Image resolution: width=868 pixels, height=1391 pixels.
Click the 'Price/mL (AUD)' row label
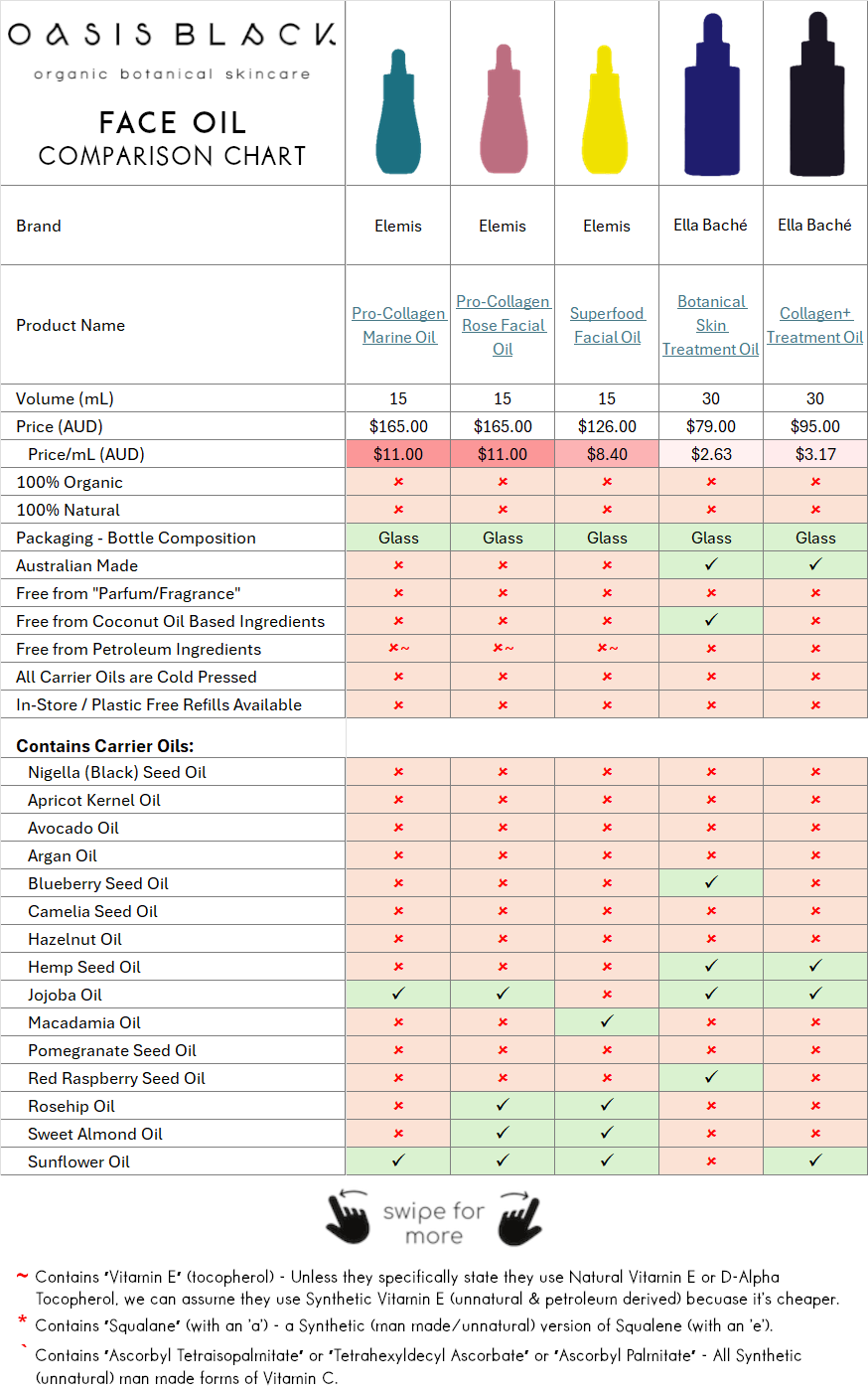pos(86,454)
